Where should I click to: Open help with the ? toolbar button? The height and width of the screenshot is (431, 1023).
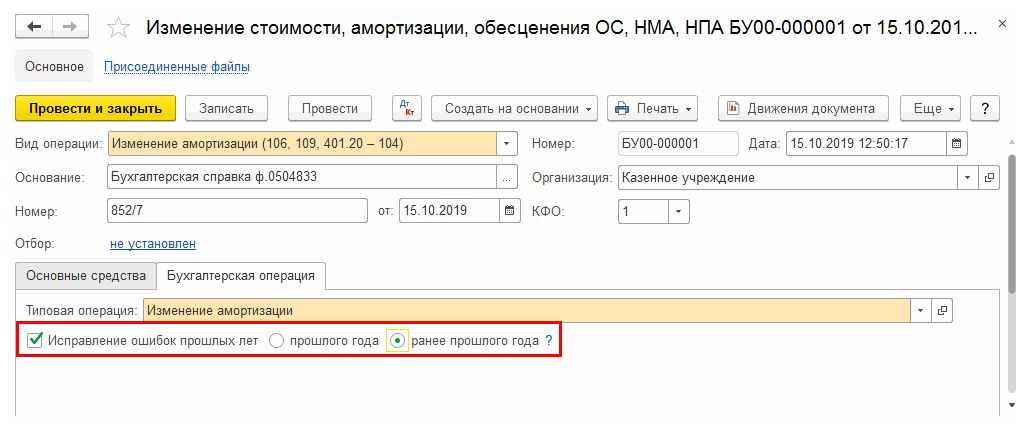tap(985, 109)
